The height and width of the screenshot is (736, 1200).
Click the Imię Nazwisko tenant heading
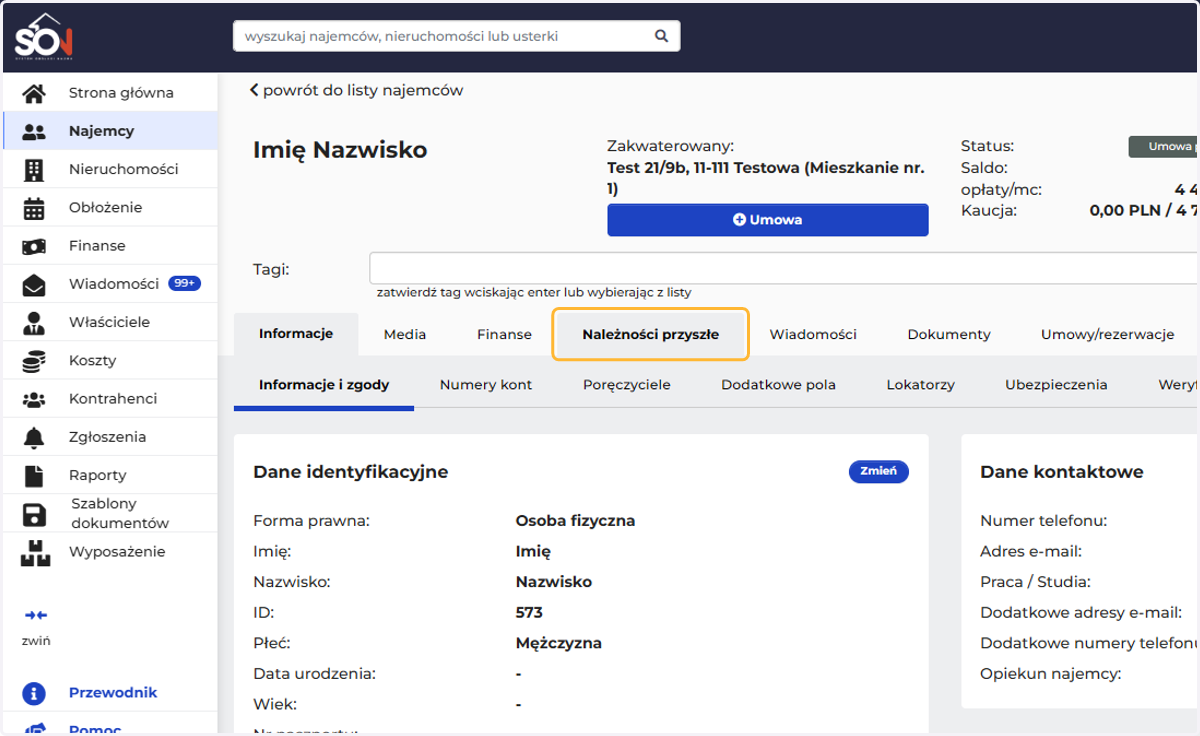click(x=340, y=150)
